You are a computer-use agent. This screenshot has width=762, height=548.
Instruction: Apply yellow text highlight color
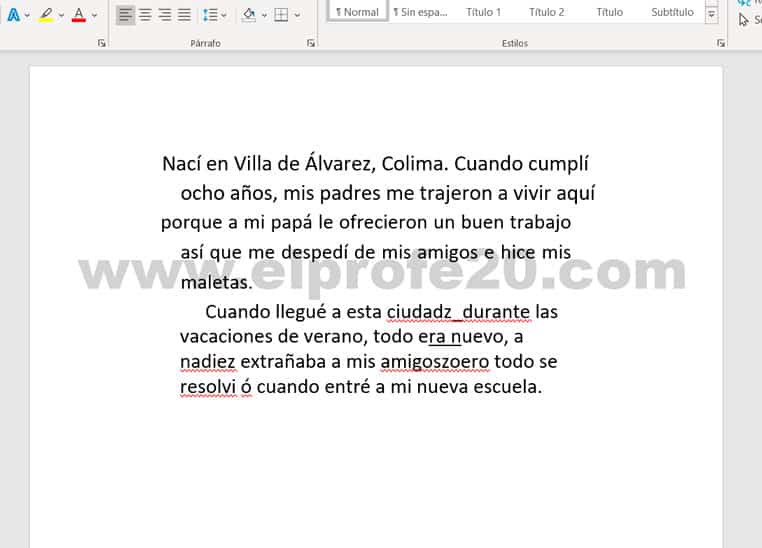point(46,15)
